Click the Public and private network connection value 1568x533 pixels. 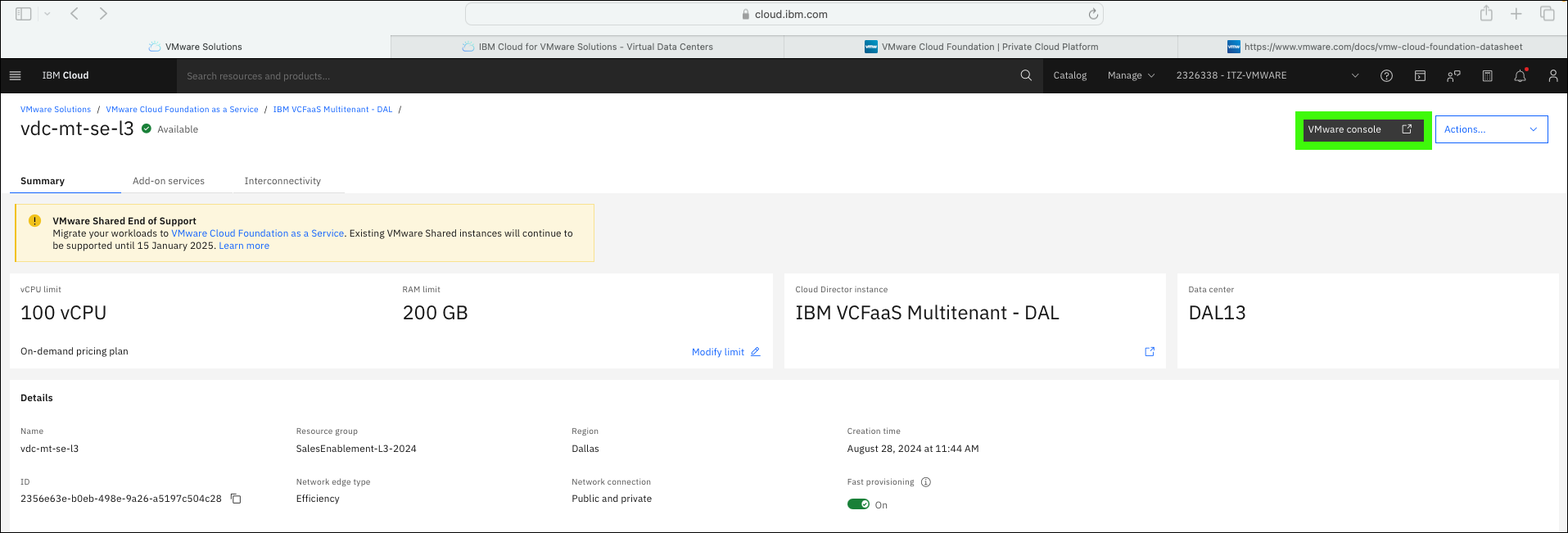[612, 499]
